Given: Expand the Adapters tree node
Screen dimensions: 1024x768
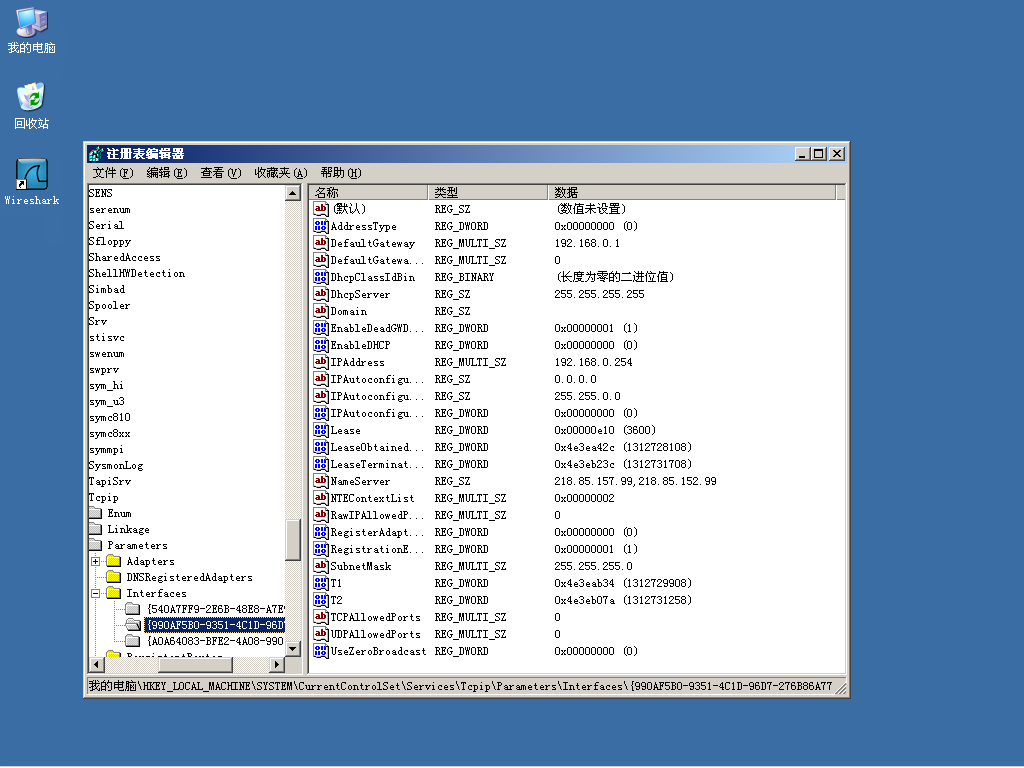Looking at the screenshot, I should point(95,561).
